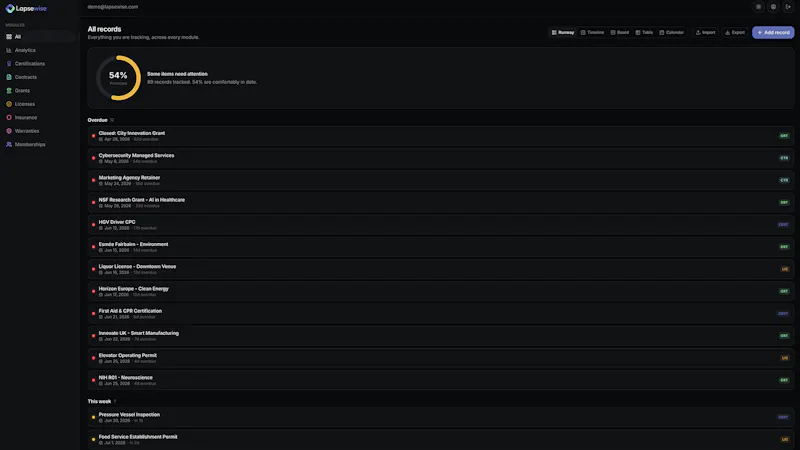Open NIH R01 - Neuroscience record
The image size is (800, 450).
[440, 380]
